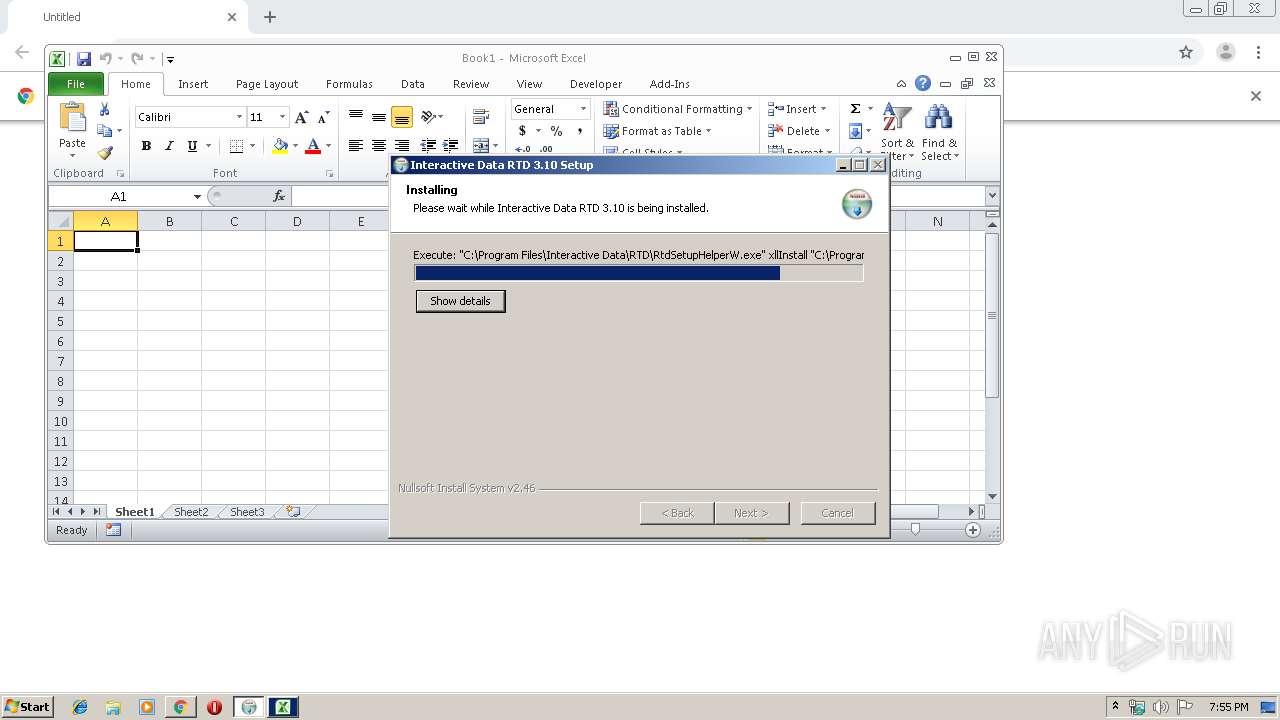This screenshot has width=1280, height=720.
Task: Toggle Italic formatting
Action: 169,146
